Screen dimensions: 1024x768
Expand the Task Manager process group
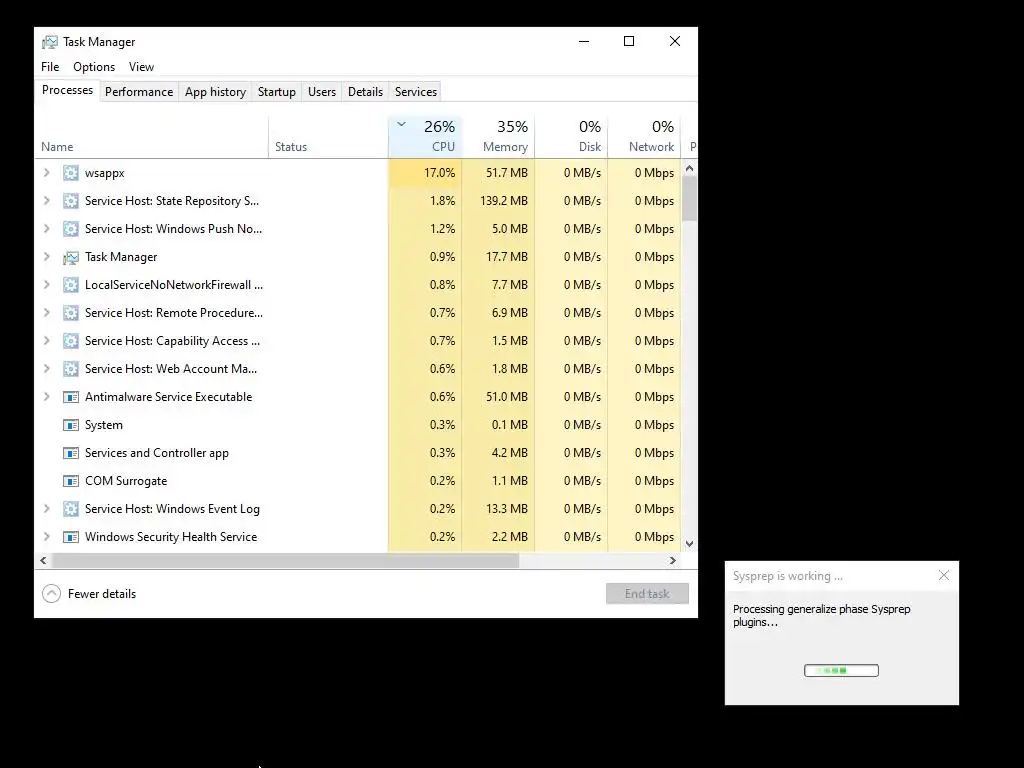46,257
